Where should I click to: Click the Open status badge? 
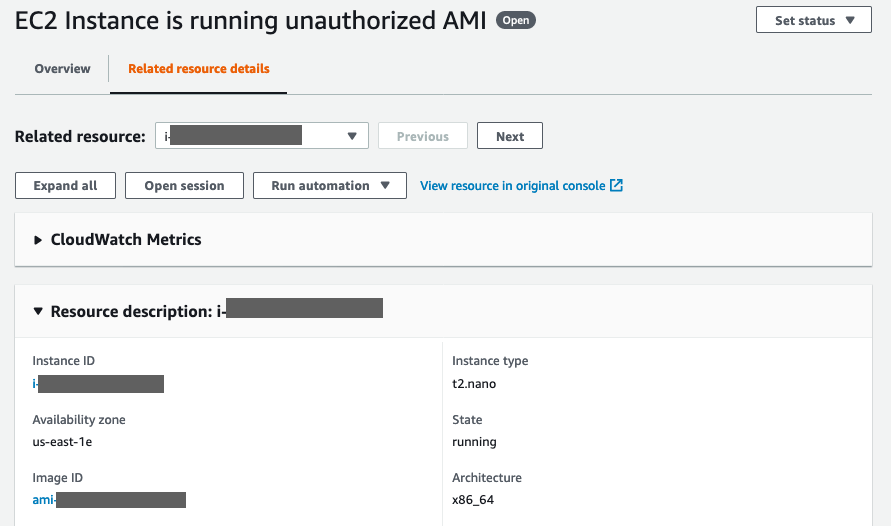click(515, 20)
